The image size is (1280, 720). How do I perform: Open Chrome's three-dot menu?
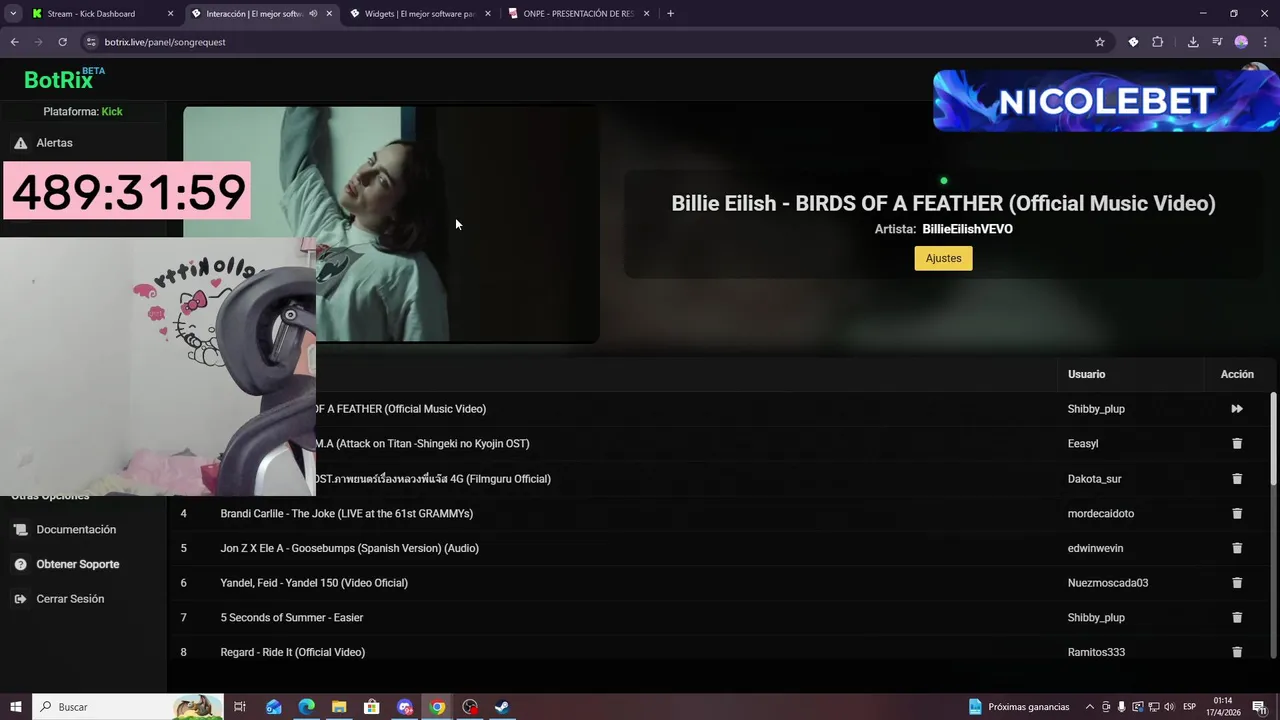point(1265,42)
